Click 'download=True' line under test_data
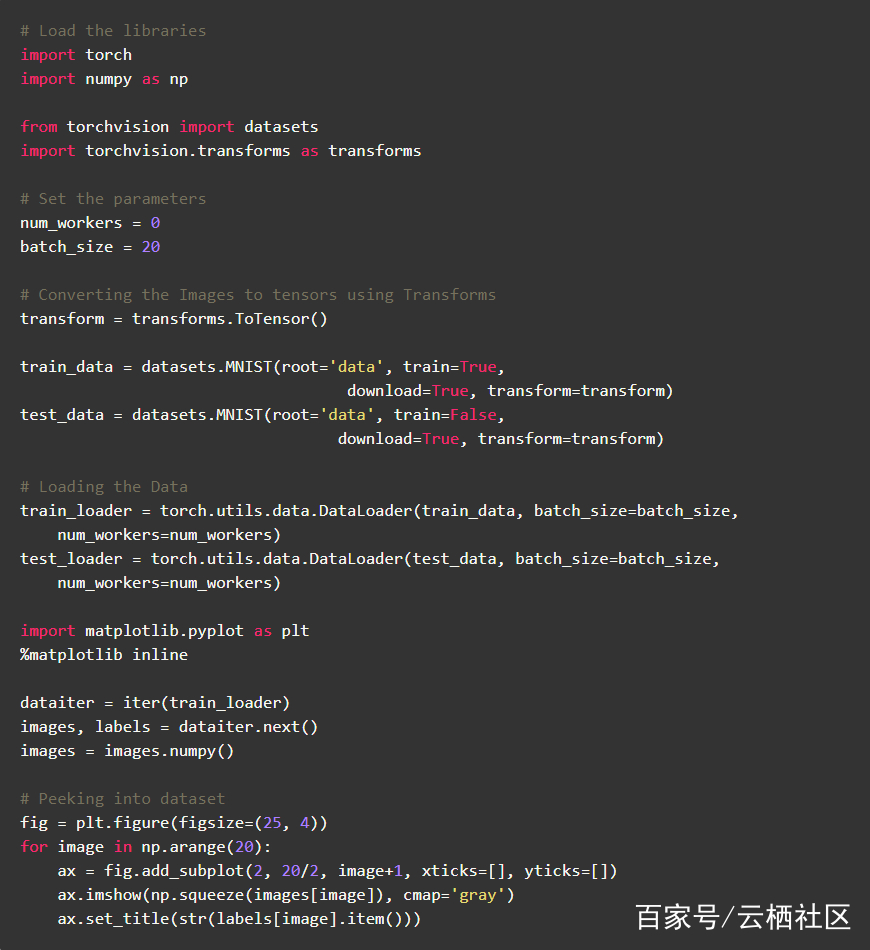 (501, 439)
